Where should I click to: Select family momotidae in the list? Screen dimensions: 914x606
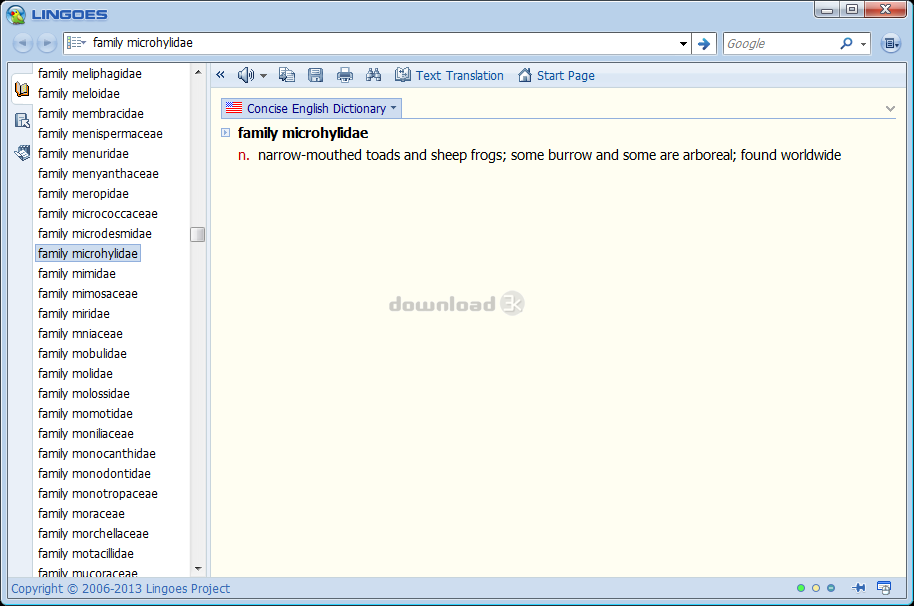(86, 413)
